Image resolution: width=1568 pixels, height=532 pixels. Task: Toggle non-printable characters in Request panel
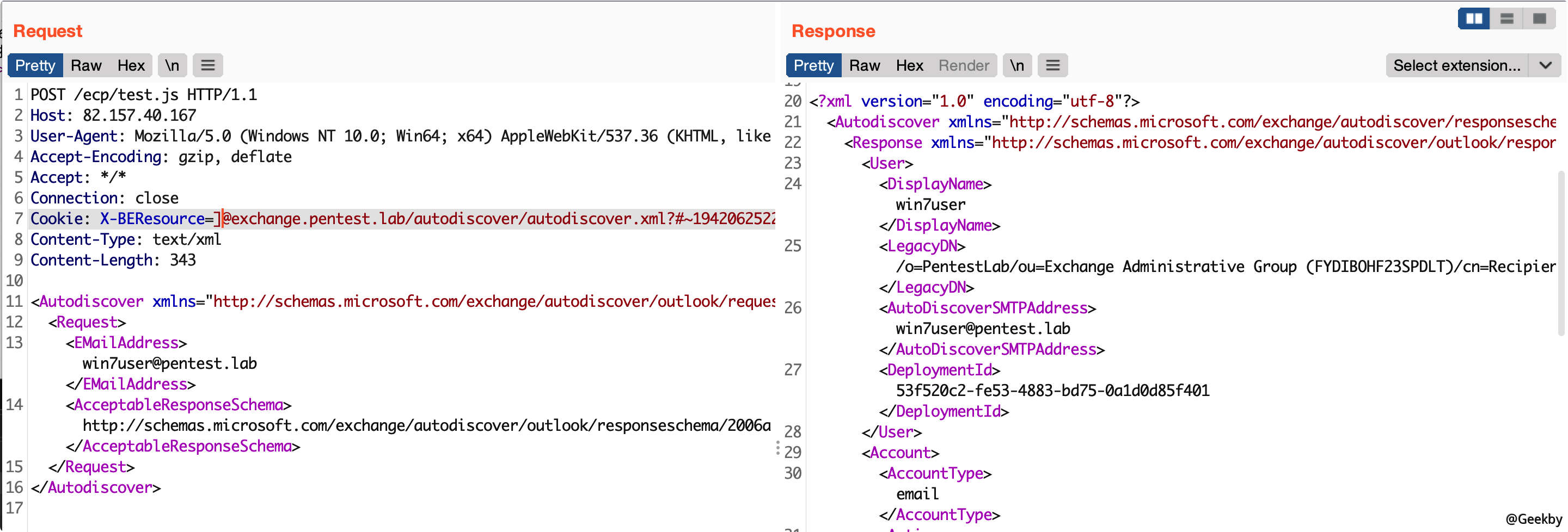tap(172, 65)
